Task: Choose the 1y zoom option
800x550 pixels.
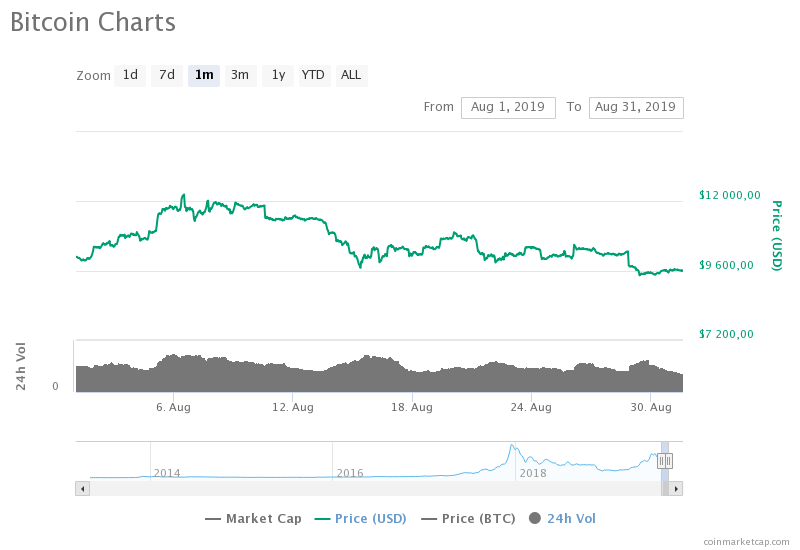Action: [x=278, y=75]
